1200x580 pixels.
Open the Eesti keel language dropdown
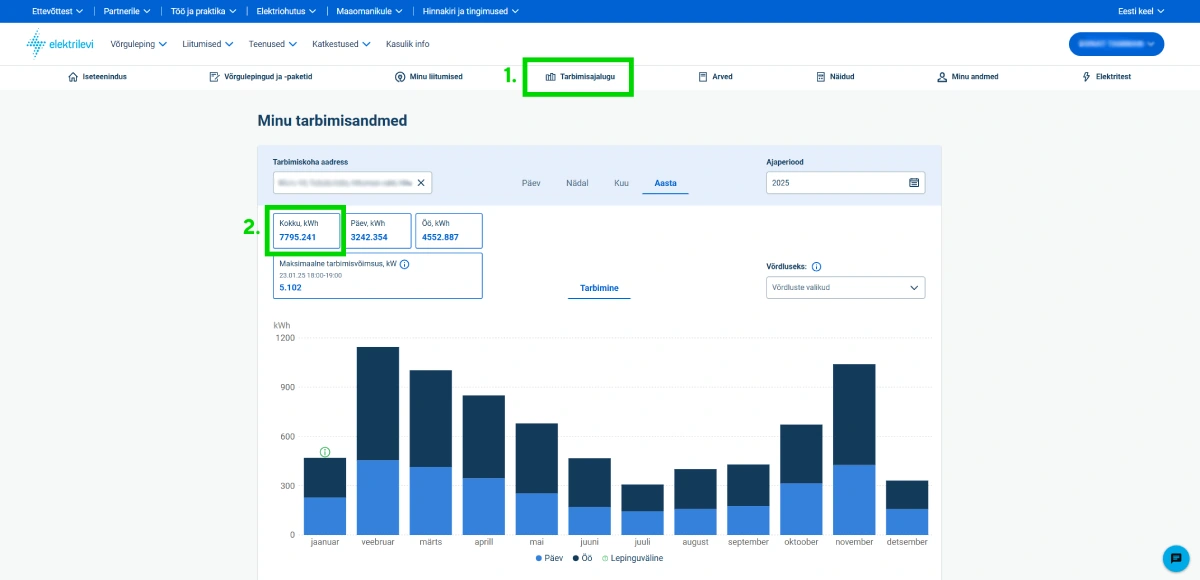(1139, 11)
